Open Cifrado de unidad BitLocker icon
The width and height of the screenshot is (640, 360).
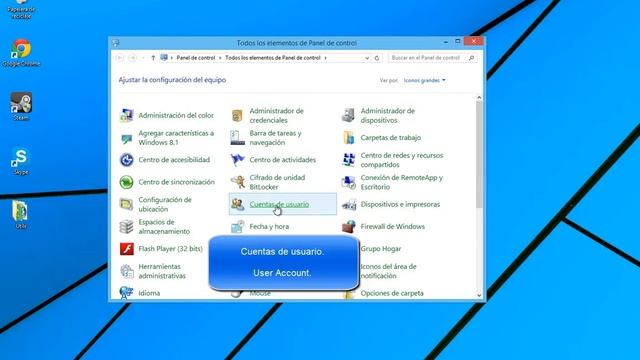(x=238, y=182)
